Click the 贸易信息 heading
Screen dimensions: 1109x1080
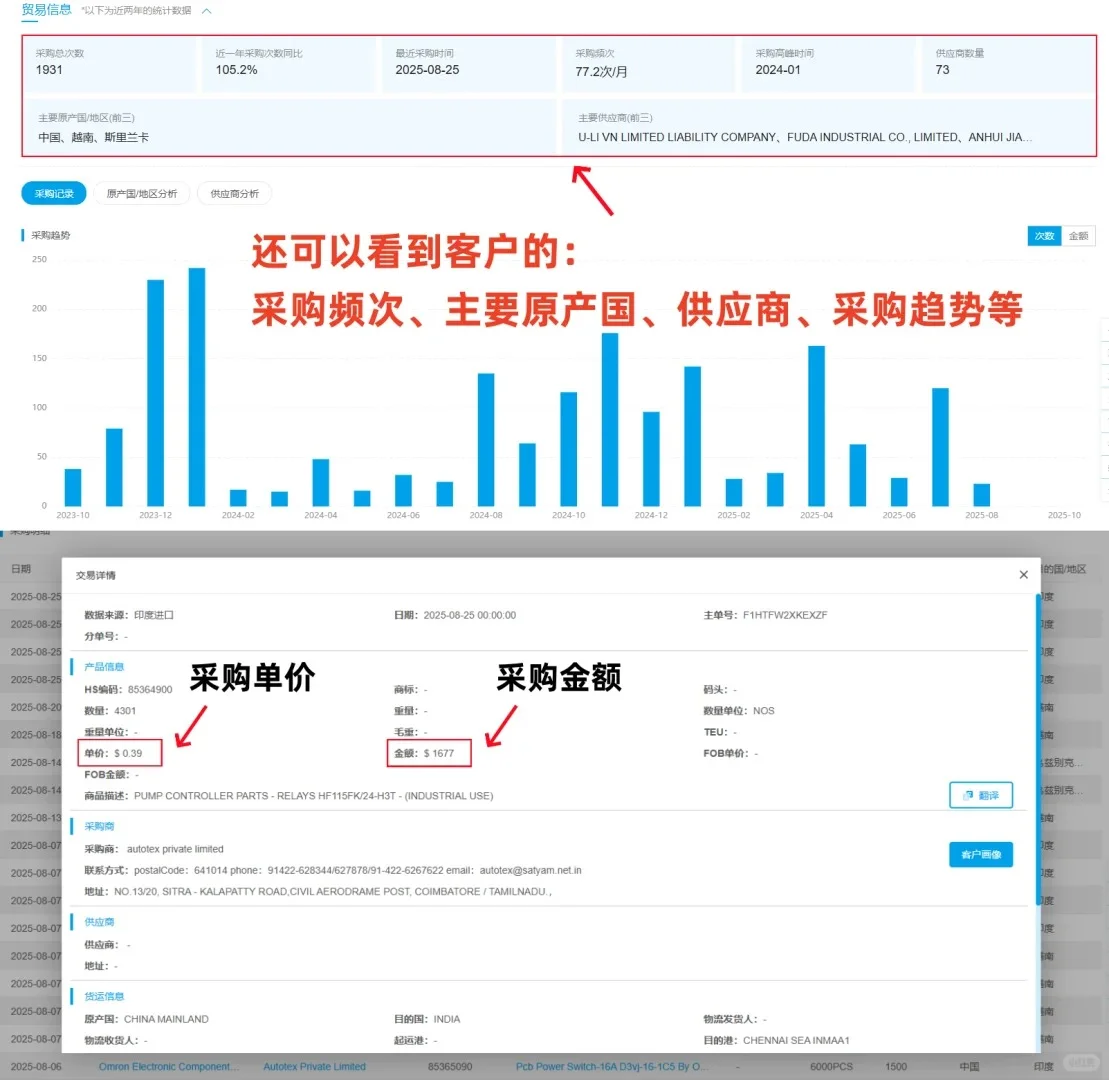[47, 10]
